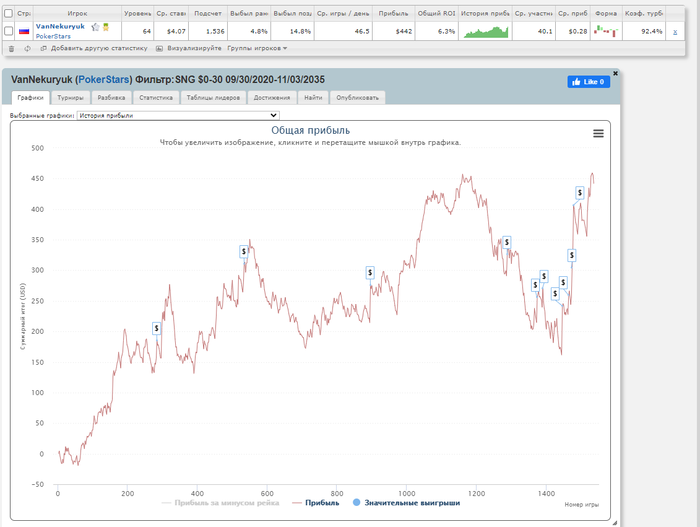Toggle the Прибыль за минусом рейка legend series

[x=221, y=503]
